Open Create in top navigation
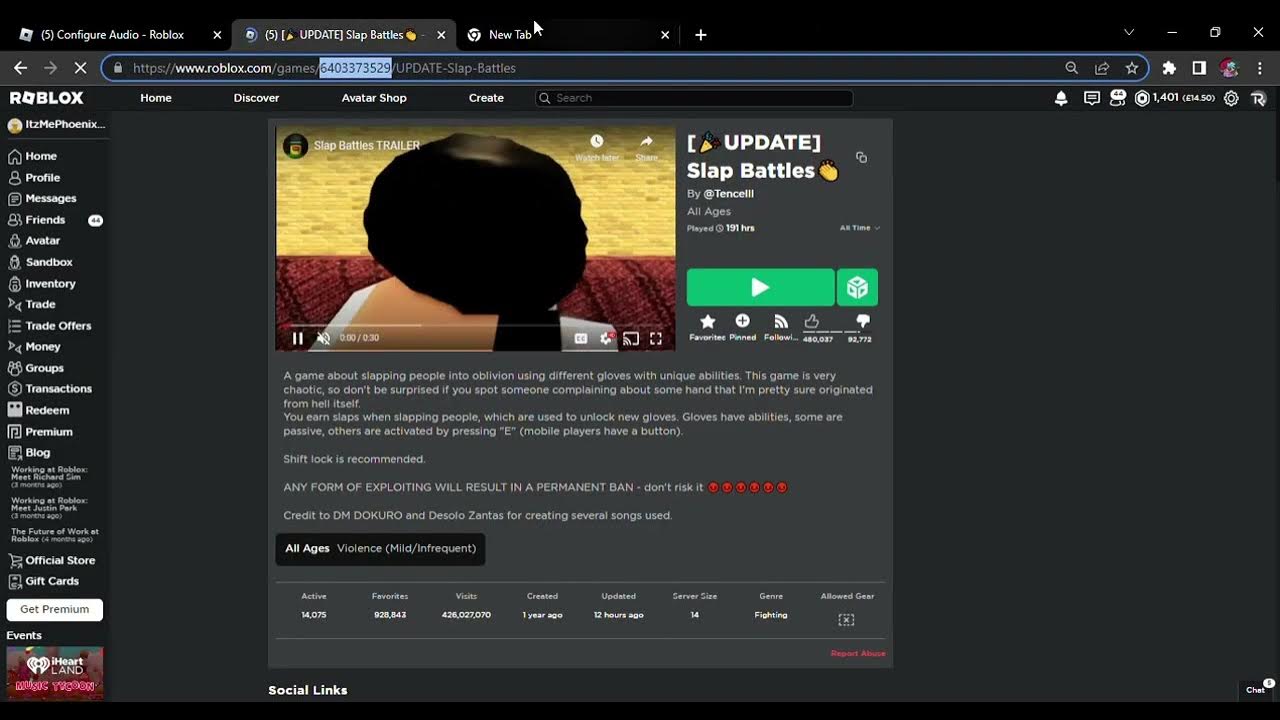The width and height of the screenshot is (1280, 720). (x=486, y=98)
